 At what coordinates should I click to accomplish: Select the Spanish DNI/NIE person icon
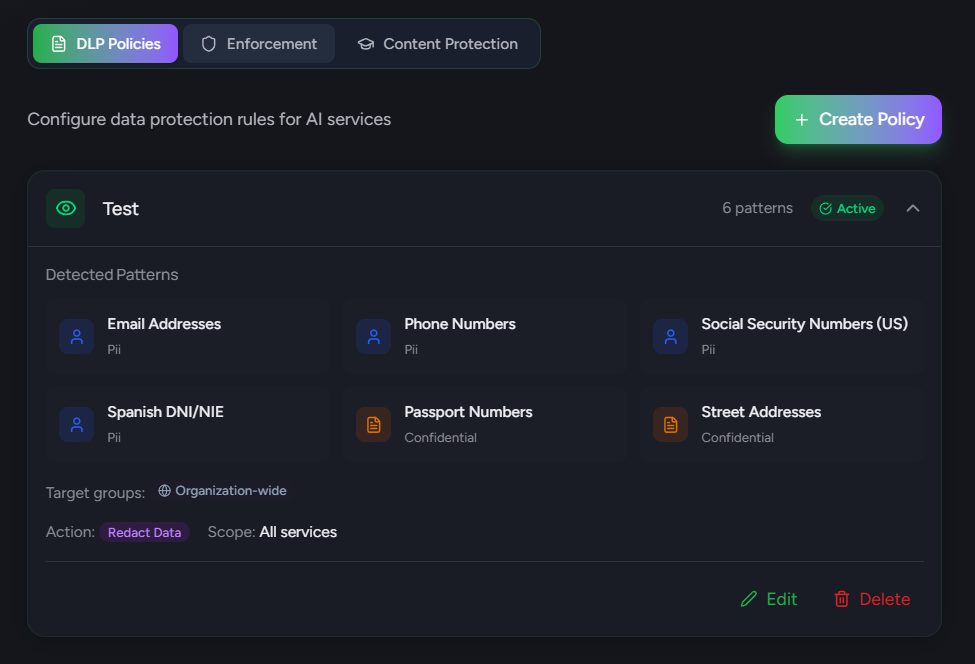pyautogui.click(x=77, y=424)
